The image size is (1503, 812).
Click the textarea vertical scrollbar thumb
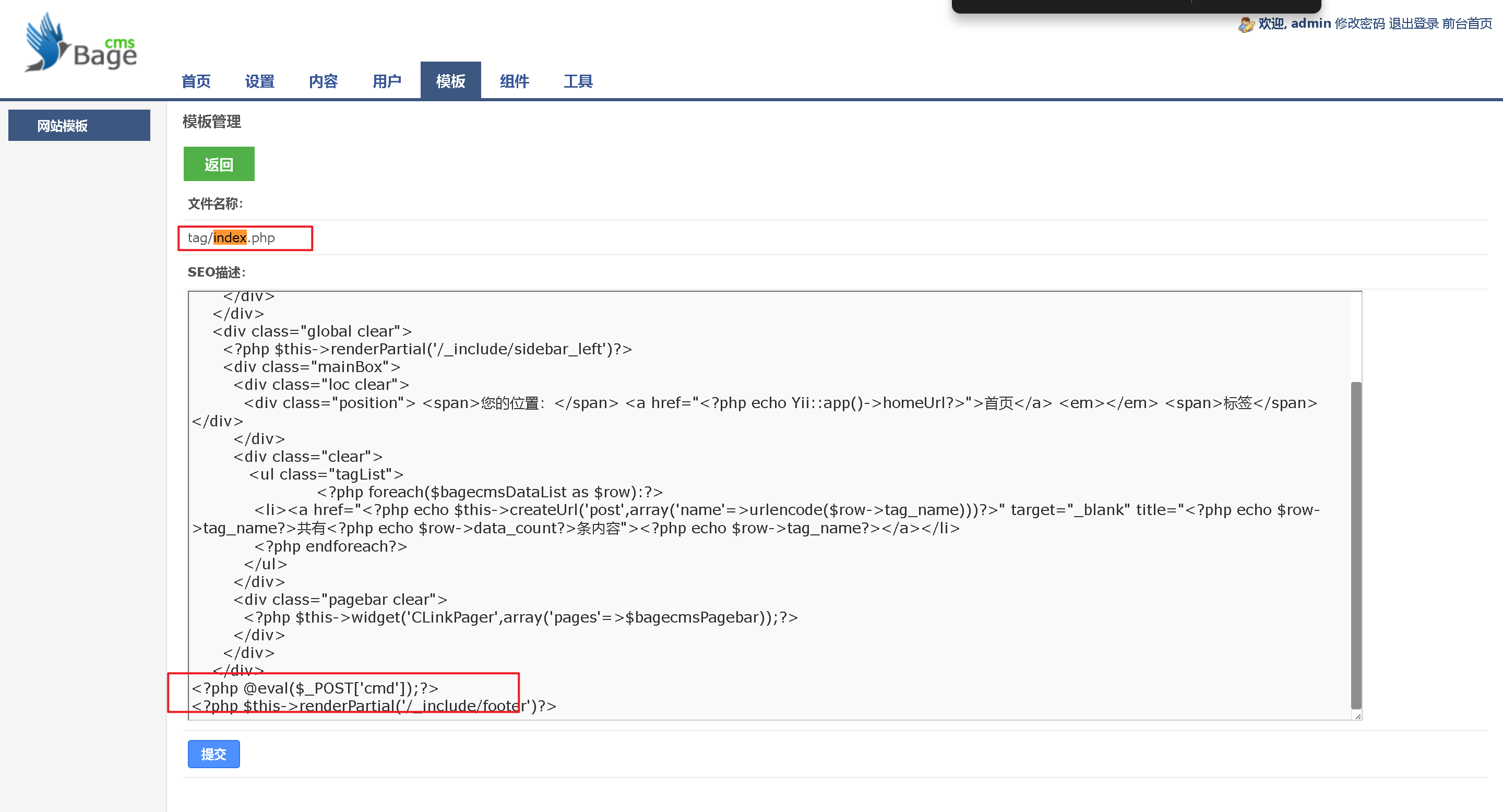point(1355,545)
